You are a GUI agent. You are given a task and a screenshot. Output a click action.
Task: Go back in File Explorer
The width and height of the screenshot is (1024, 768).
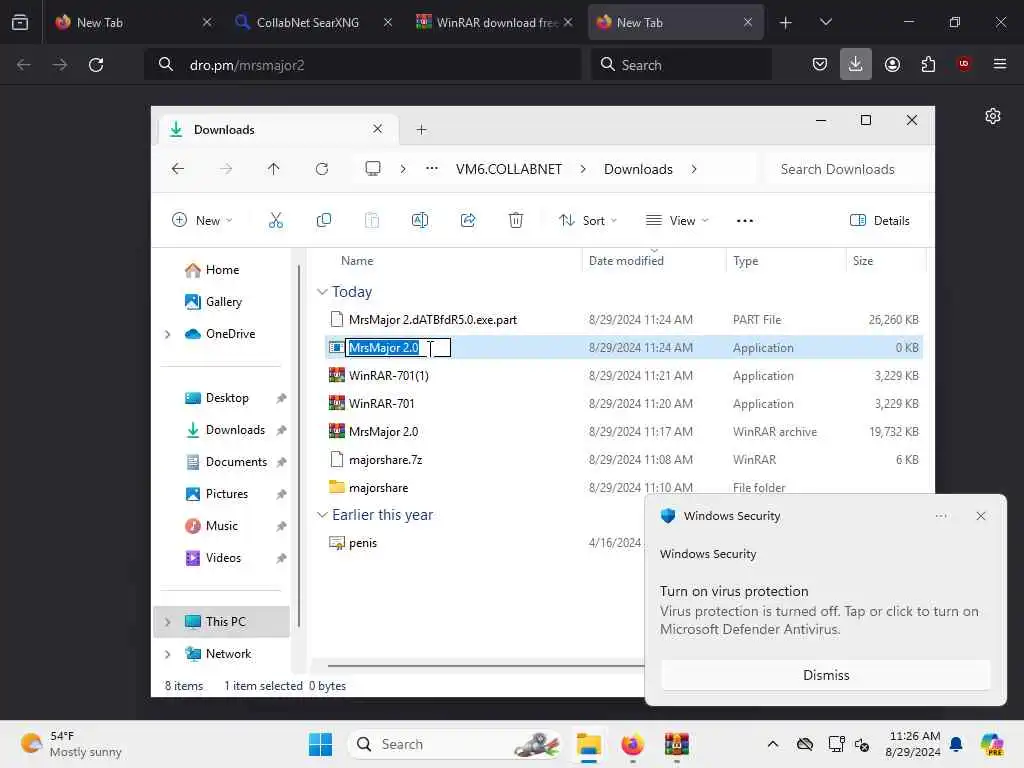tap(178, 169)
